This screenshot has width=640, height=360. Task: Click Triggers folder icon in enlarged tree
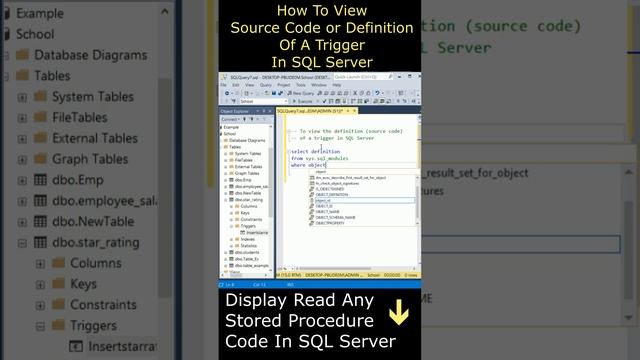coord(58,325)
